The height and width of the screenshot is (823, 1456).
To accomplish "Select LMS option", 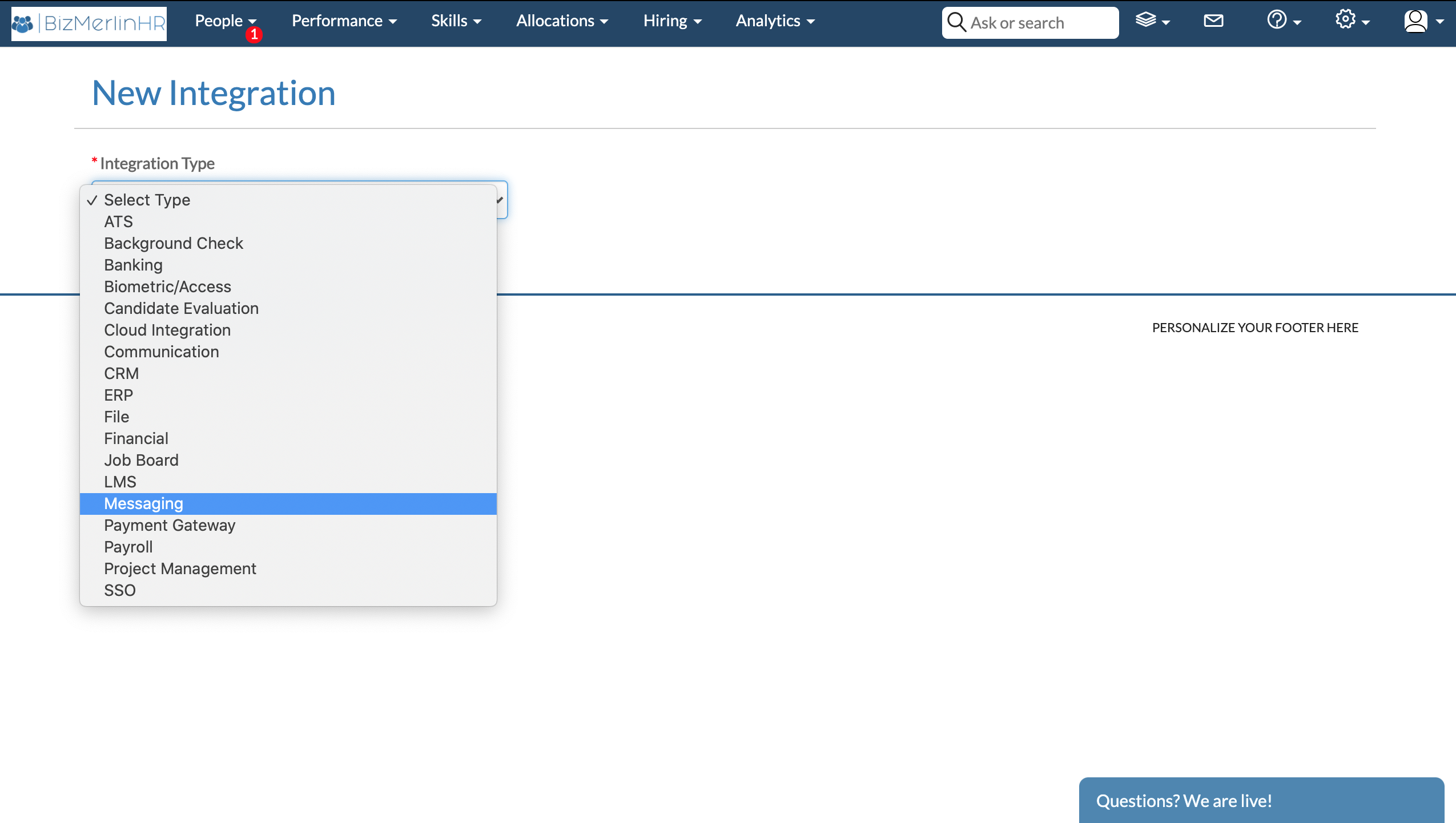I will coord(288,482).
